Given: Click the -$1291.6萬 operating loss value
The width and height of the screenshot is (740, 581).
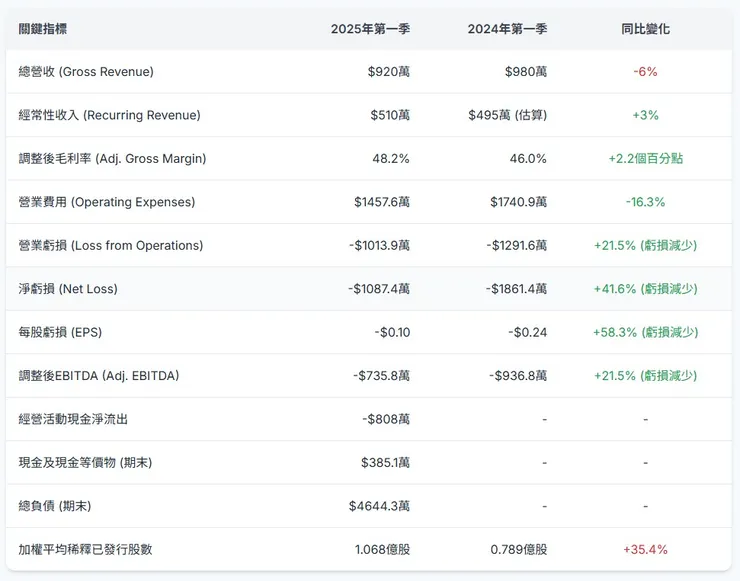Looking at the screenshot, I should pos(516,245).
